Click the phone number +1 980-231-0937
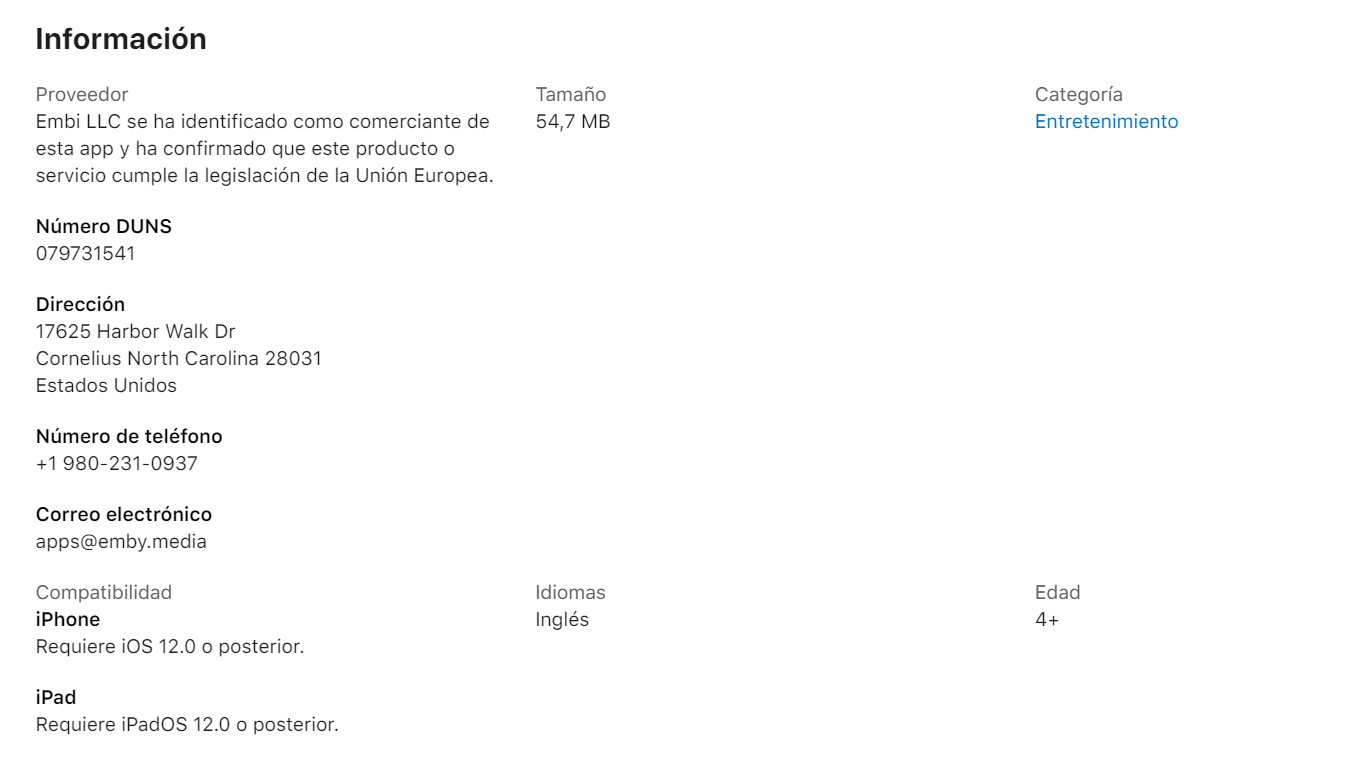 [x=116, y=463]
